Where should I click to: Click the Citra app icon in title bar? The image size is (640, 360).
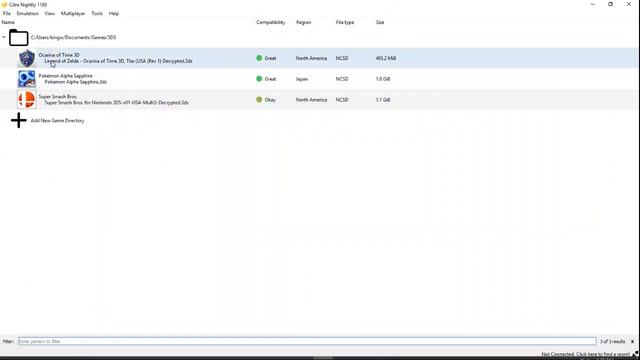pos(4,4)
